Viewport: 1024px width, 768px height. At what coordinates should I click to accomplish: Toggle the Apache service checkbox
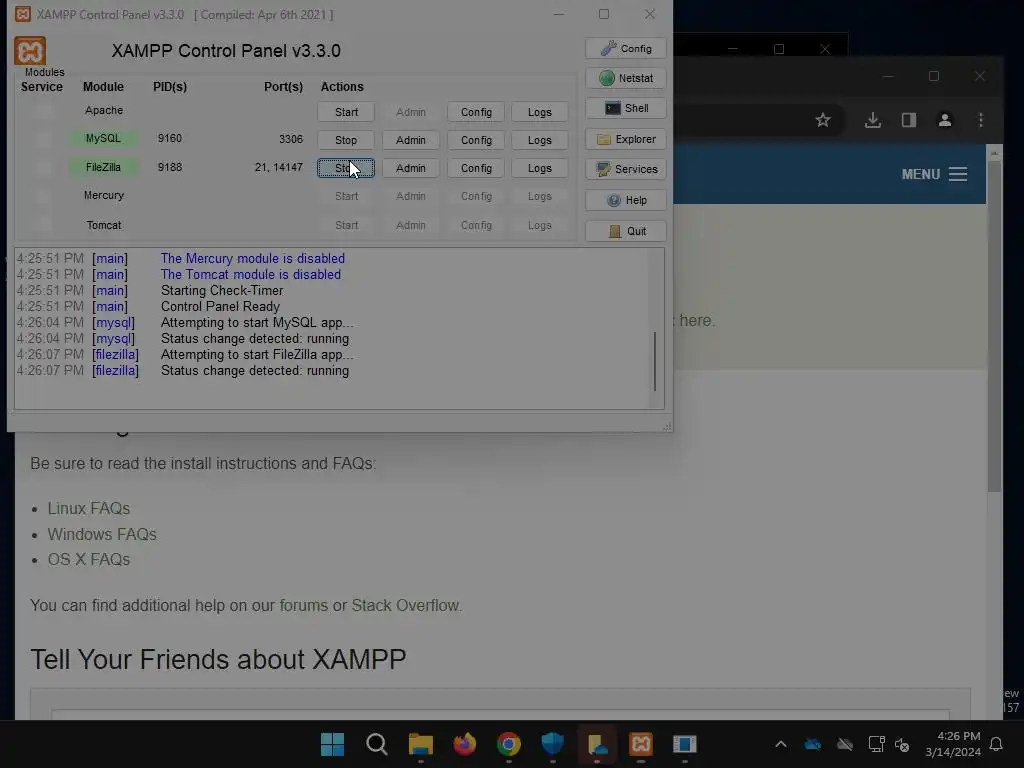click(x=42, y=110)
